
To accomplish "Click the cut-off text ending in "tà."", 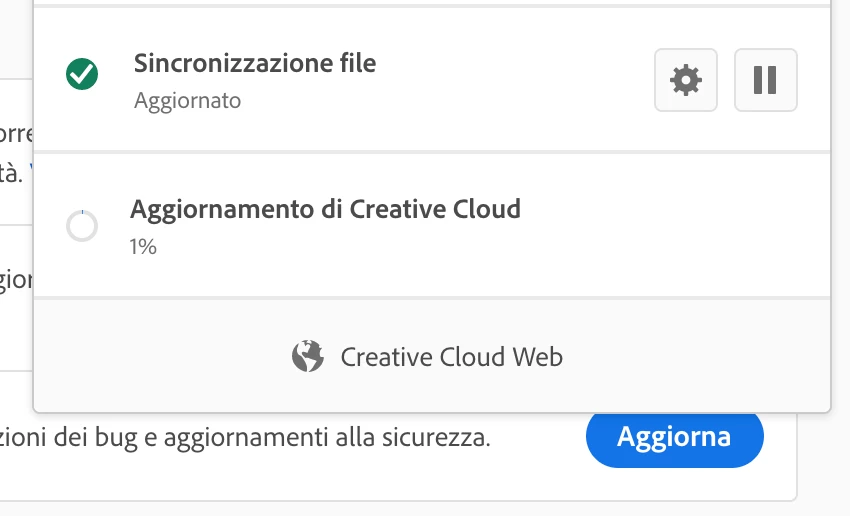I will 12,172.
